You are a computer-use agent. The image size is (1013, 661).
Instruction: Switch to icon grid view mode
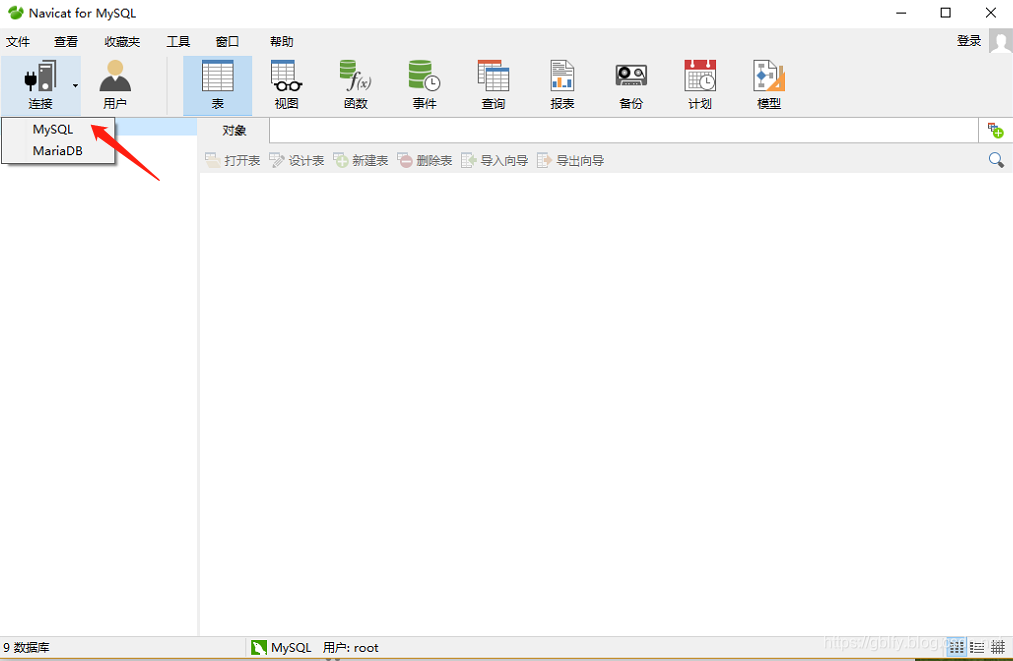point(957,647)
